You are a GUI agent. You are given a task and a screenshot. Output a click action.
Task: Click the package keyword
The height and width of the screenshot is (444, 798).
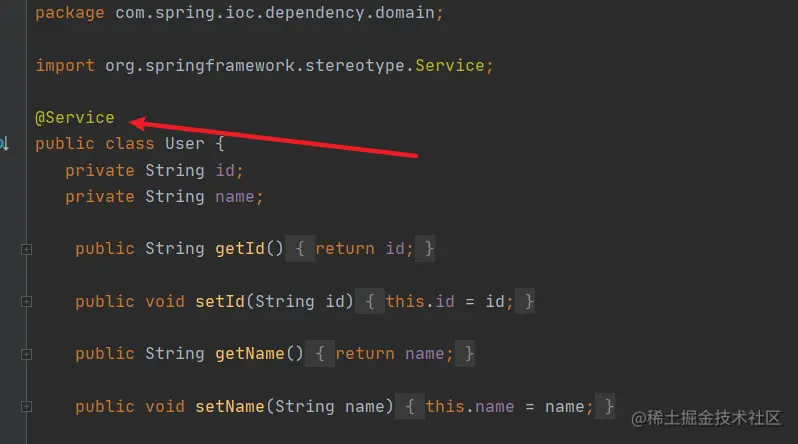click(x=70, y=13)
